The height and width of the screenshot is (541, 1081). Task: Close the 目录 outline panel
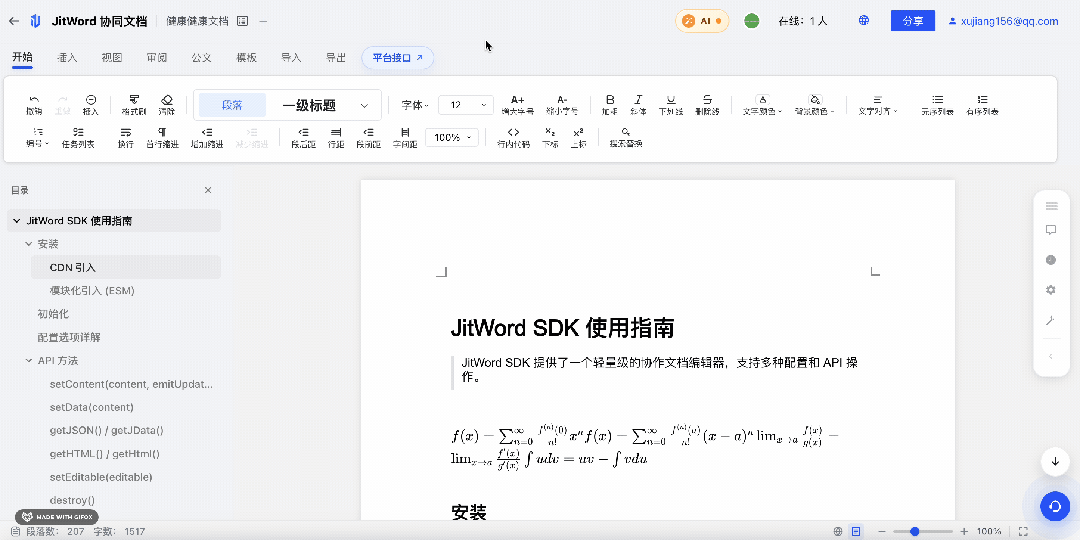coord(208,190)
